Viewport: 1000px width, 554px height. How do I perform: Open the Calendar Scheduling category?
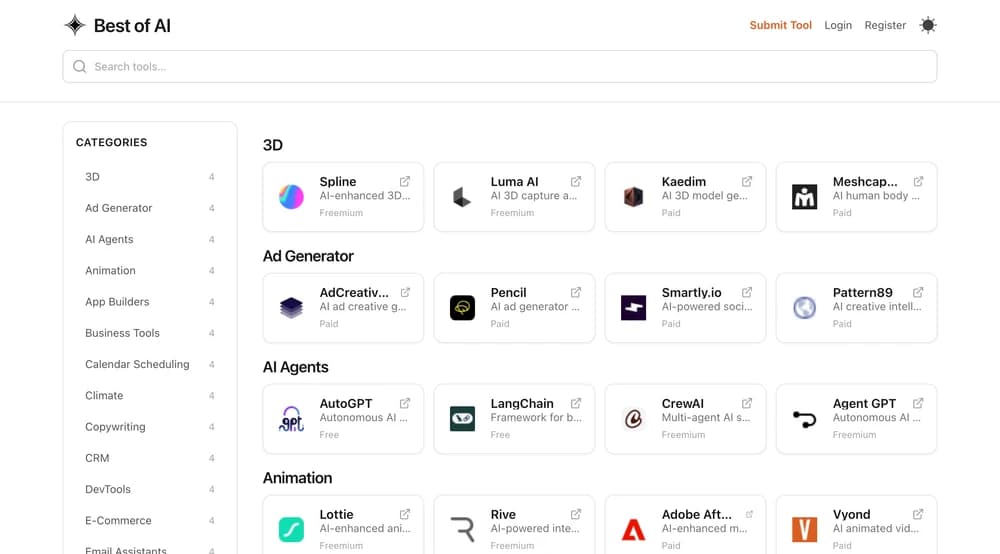click(150, 364)
